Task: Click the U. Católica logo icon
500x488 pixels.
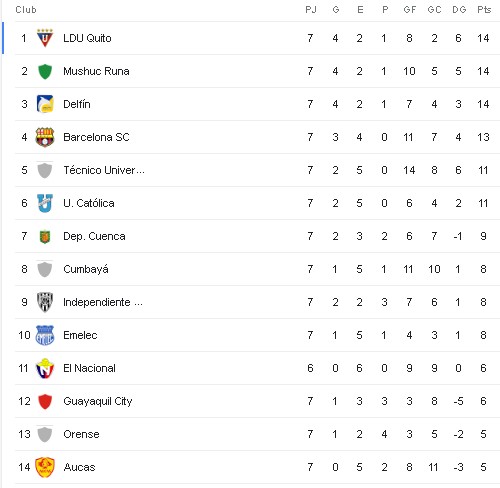Action: [45, 203]
